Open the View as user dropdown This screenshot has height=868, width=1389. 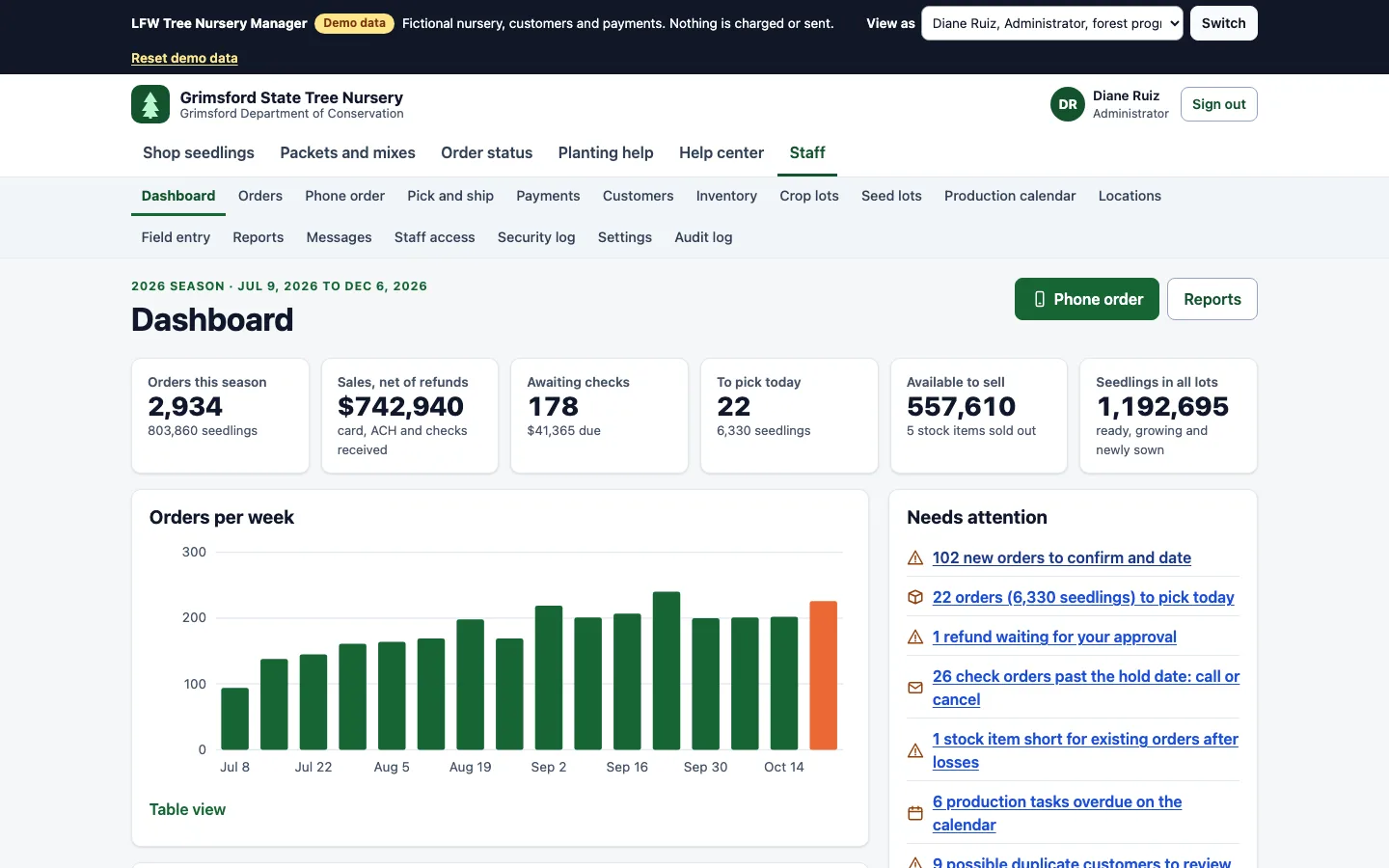tap(1052, 23)
